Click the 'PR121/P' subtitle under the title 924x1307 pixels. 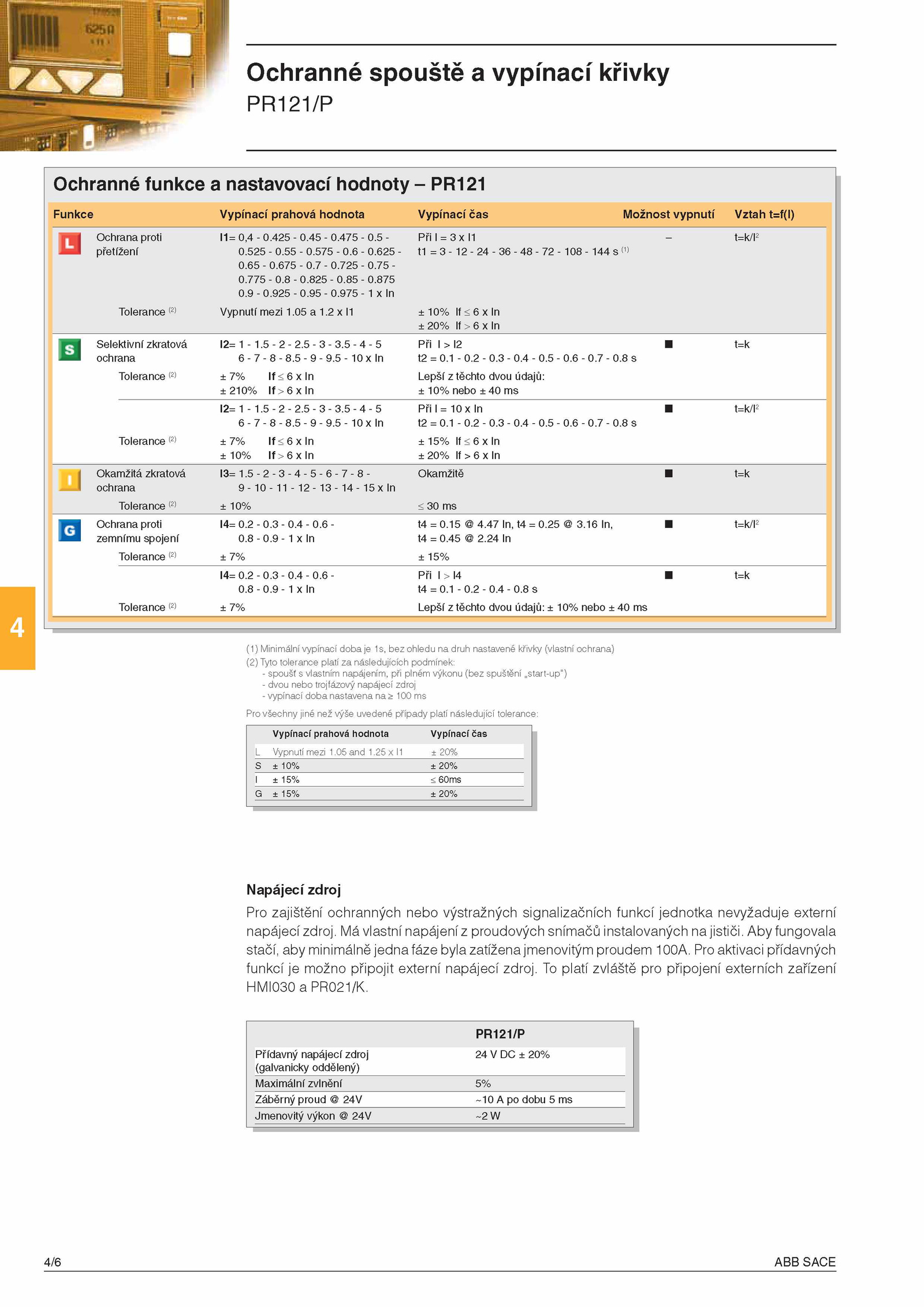tap(289, 104)
